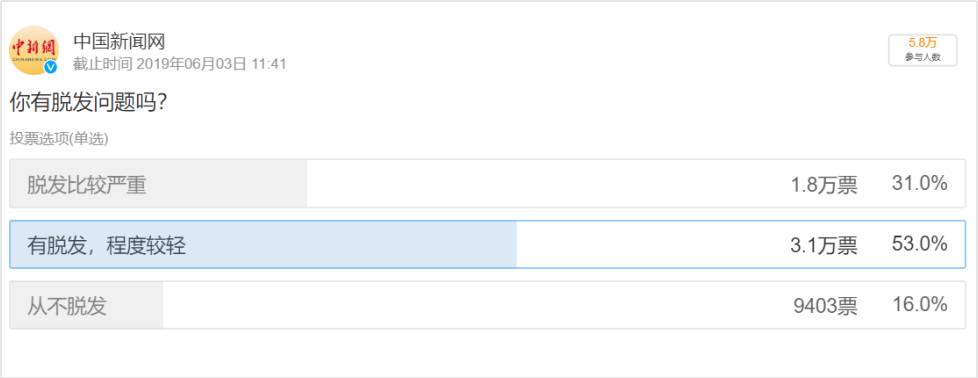Click the poll title 你有脱发问题吗?
This screenshot has height=378, width=978.
(x=87, y=104)
